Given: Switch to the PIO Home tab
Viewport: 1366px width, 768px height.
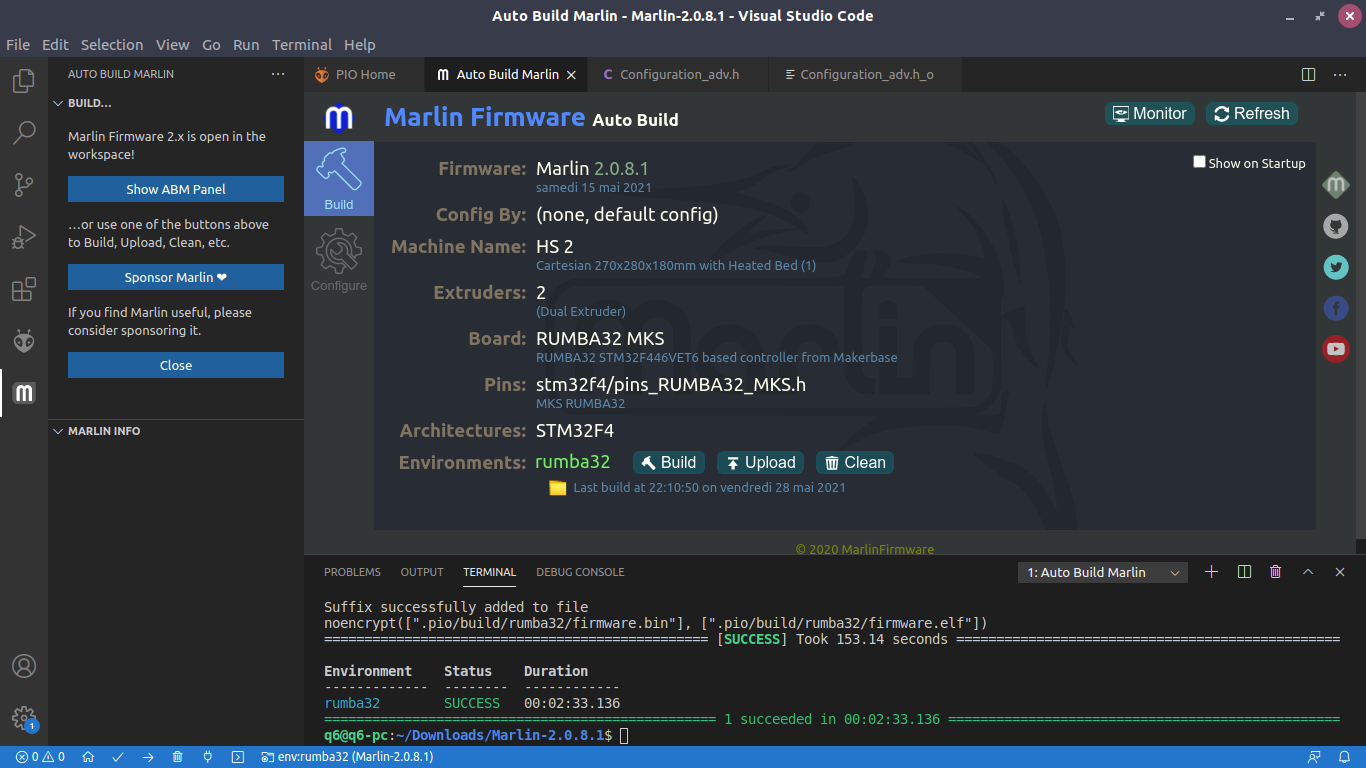Looking at the screenshot, I should click(x=365, y=75).
